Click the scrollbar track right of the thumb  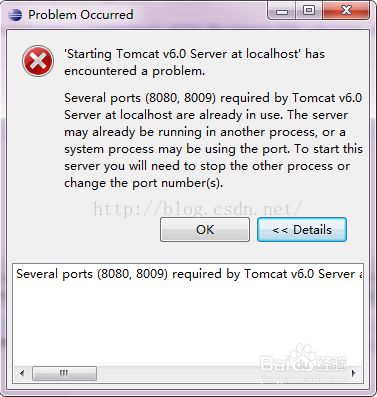[x=222, y=373]
